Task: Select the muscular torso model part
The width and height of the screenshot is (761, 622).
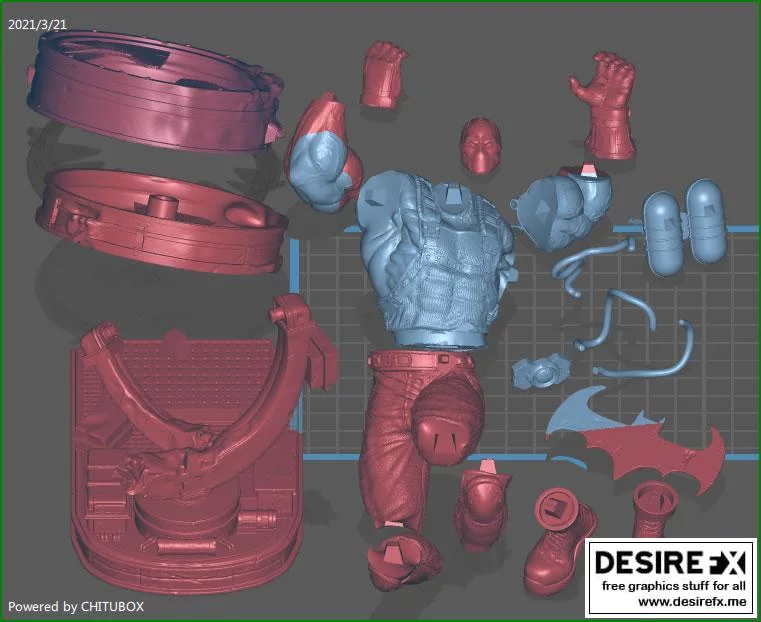Action: (x=435, y=260)
